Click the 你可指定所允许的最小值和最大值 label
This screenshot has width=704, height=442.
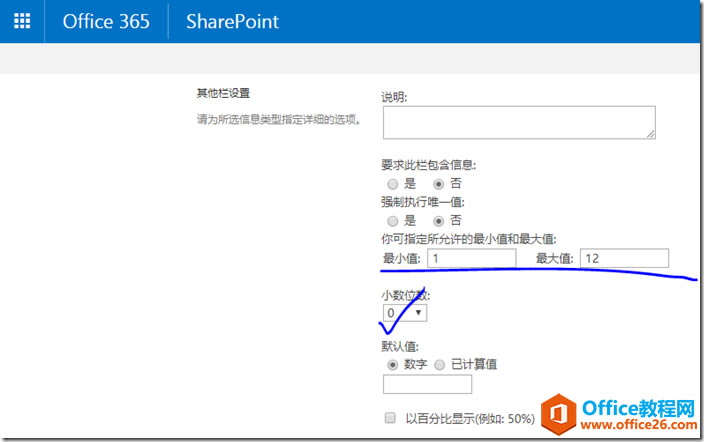(x=469, y=239)
